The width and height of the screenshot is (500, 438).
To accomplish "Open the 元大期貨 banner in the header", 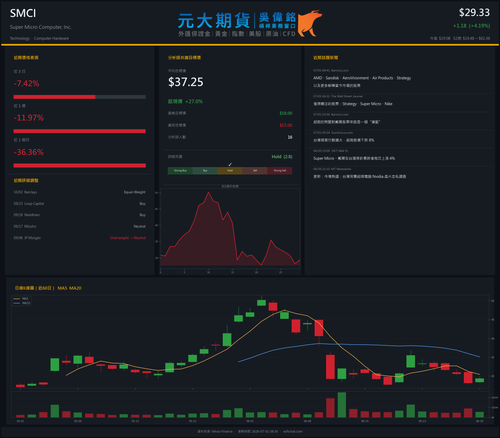I will pyautogui.click(x=250, y=23).
